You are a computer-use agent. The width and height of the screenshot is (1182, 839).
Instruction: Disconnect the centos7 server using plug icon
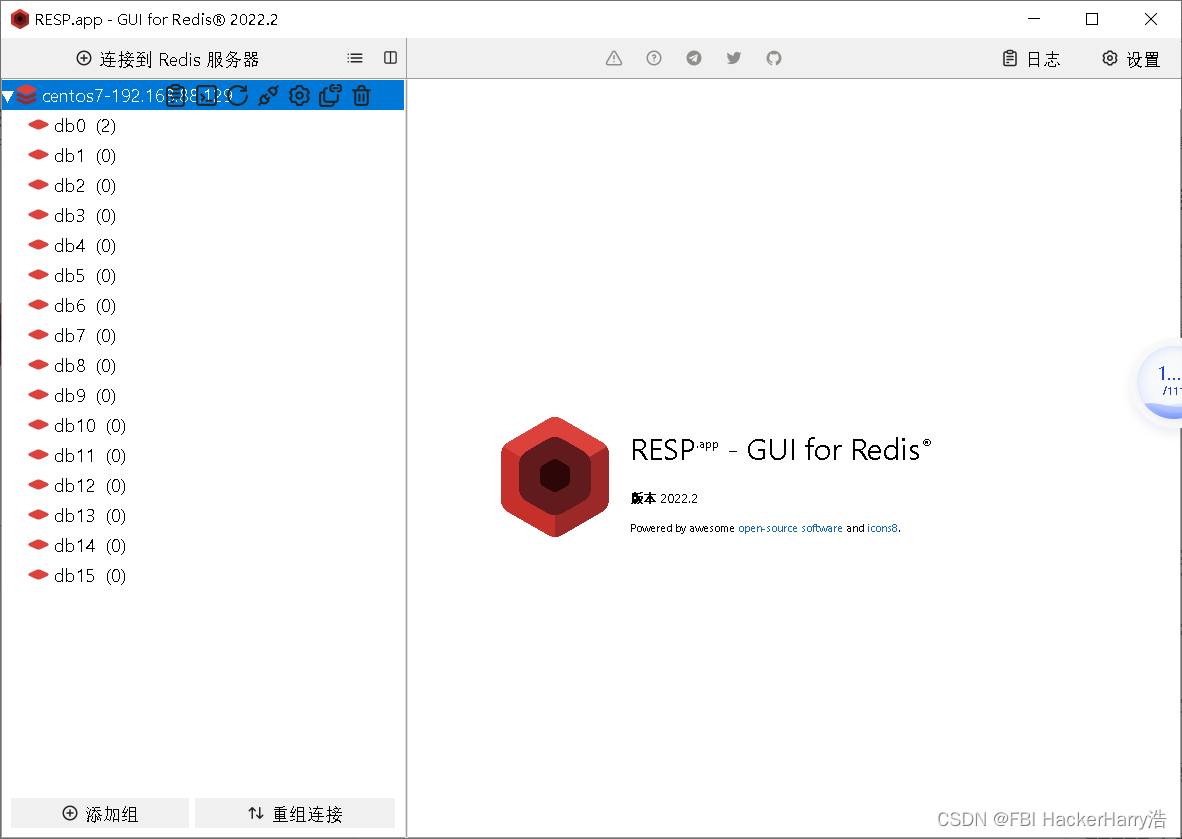pos(268,95)
